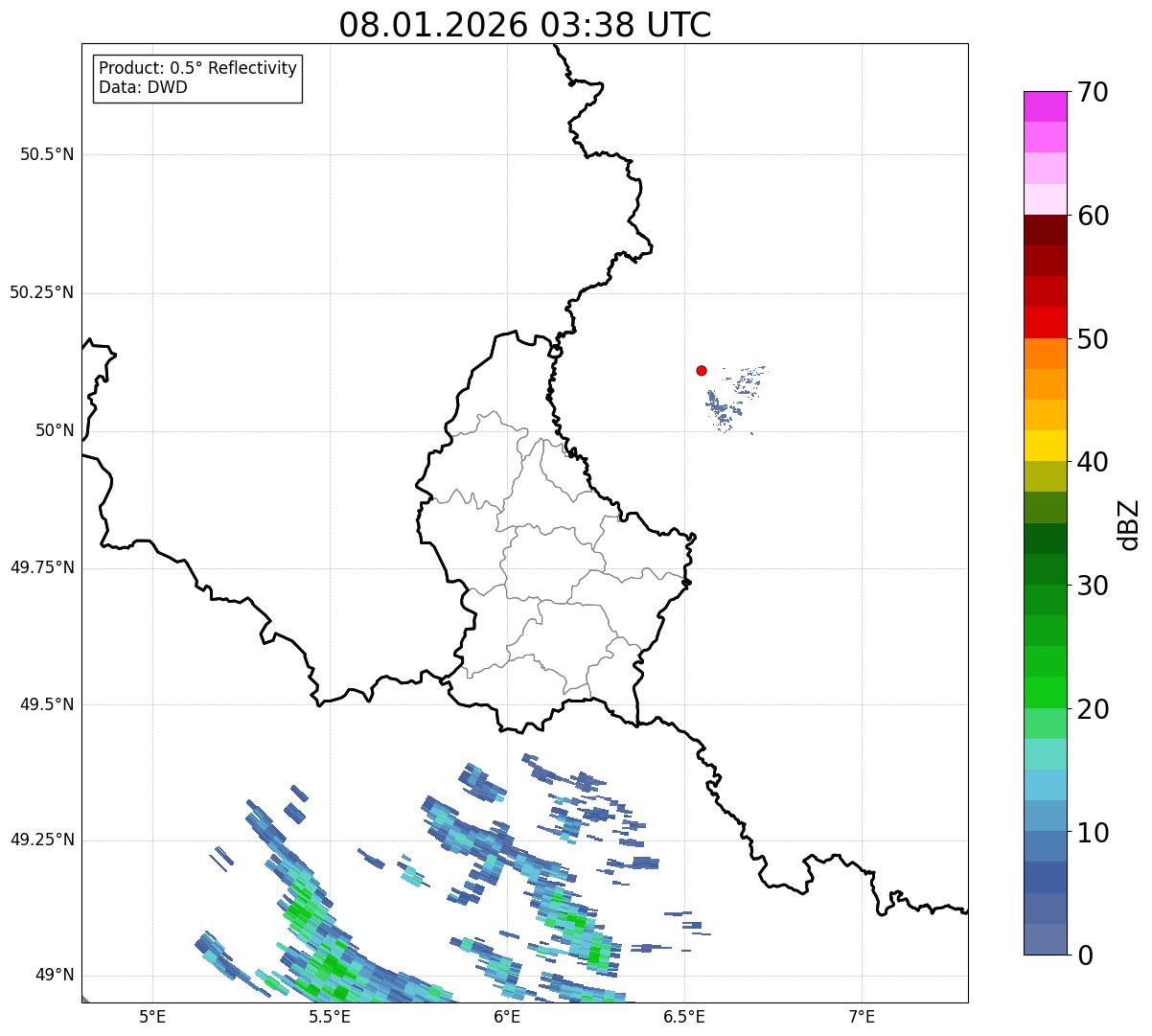
Task: Click the 49.75°N latitude label
Action: (42, 568)
